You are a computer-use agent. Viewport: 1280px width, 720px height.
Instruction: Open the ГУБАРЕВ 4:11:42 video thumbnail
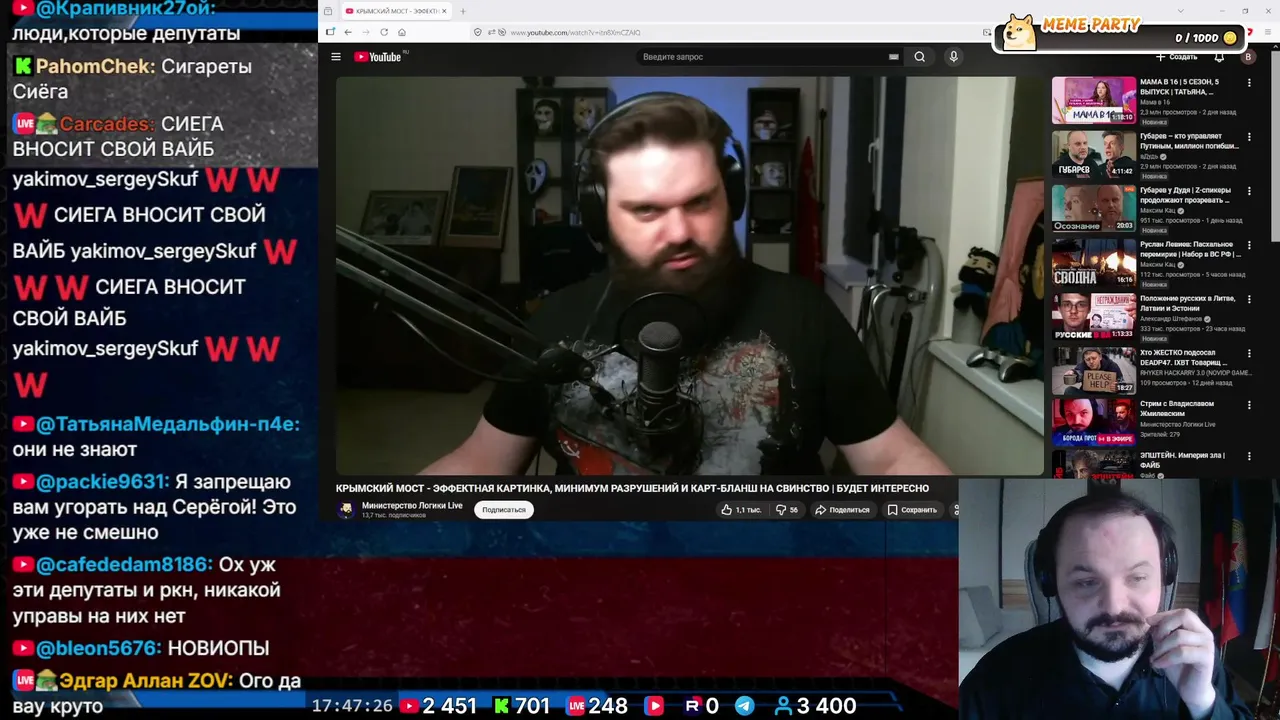1093,154
